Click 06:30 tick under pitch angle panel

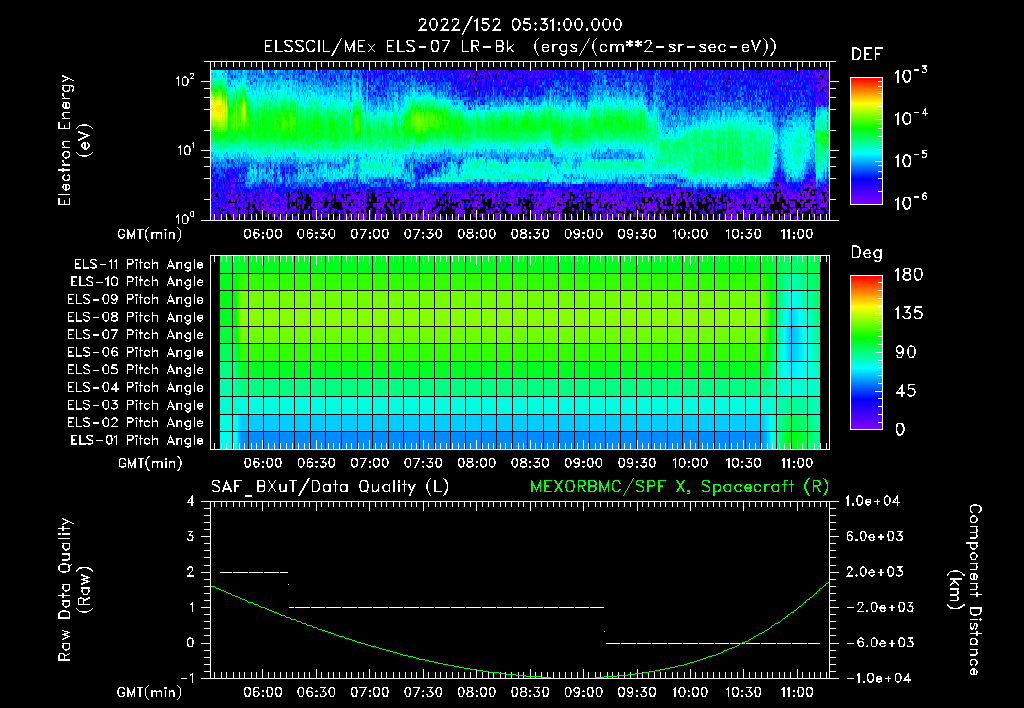(x=316, y=463)
